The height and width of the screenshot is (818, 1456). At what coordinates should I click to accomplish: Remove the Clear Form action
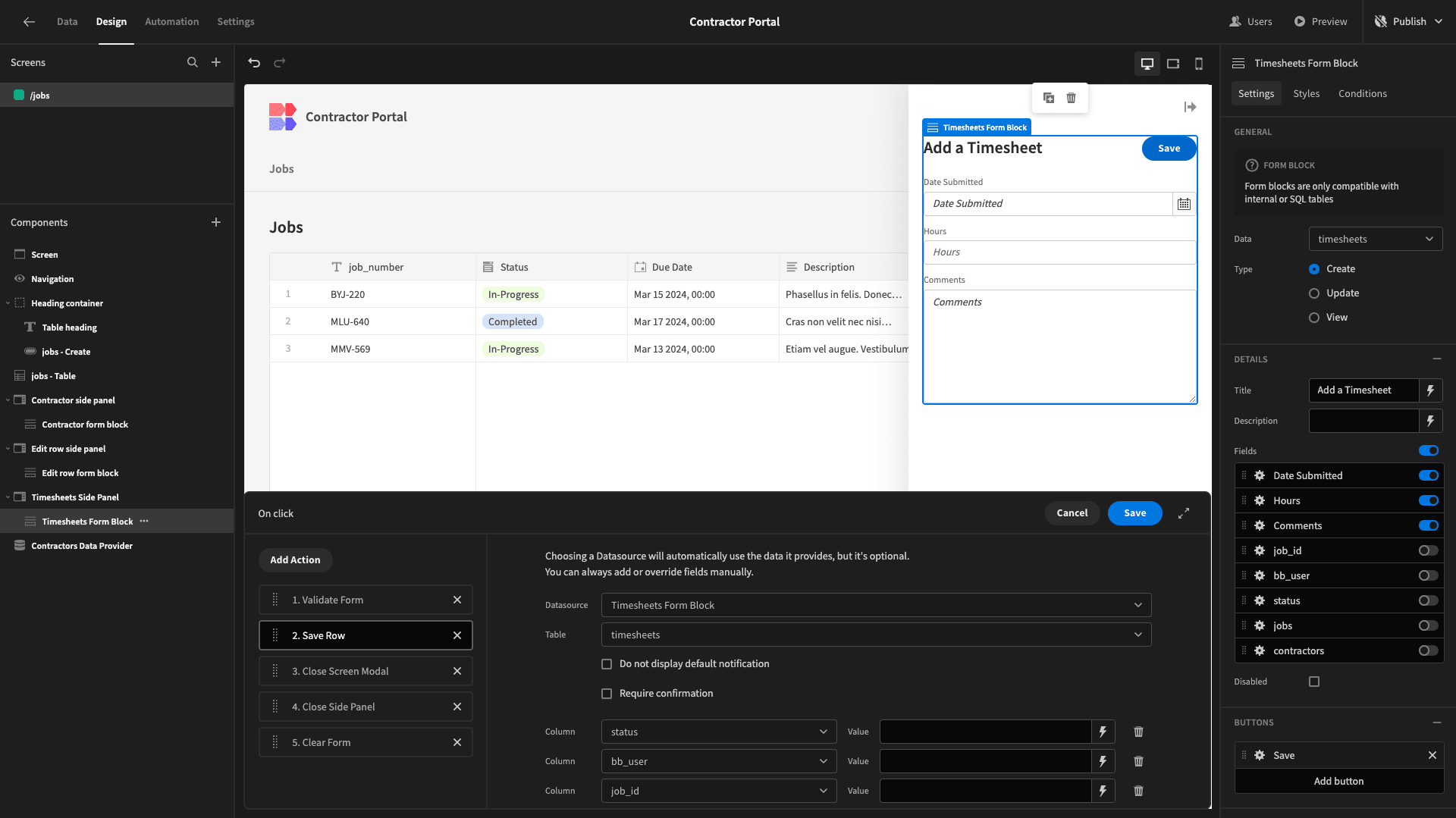pos(457,742)
